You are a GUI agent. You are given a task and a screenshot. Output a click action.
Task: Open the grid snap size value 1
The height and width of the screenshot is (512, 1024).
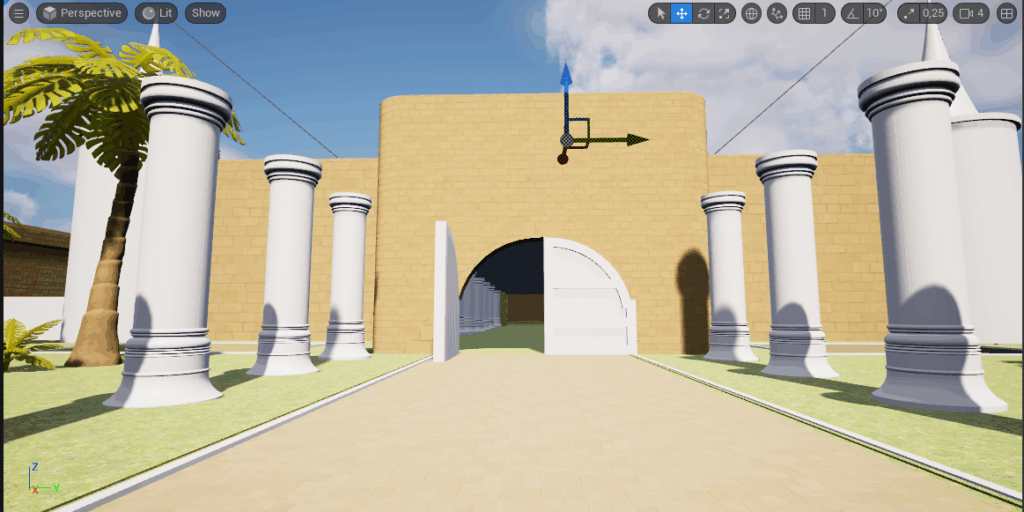825,13
